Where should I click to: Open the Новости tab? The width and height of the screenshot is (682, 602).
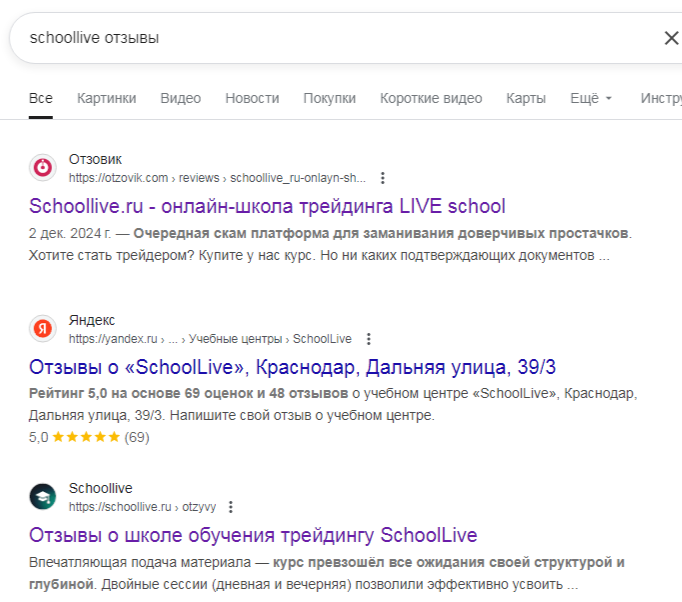[x=252, y=98]
